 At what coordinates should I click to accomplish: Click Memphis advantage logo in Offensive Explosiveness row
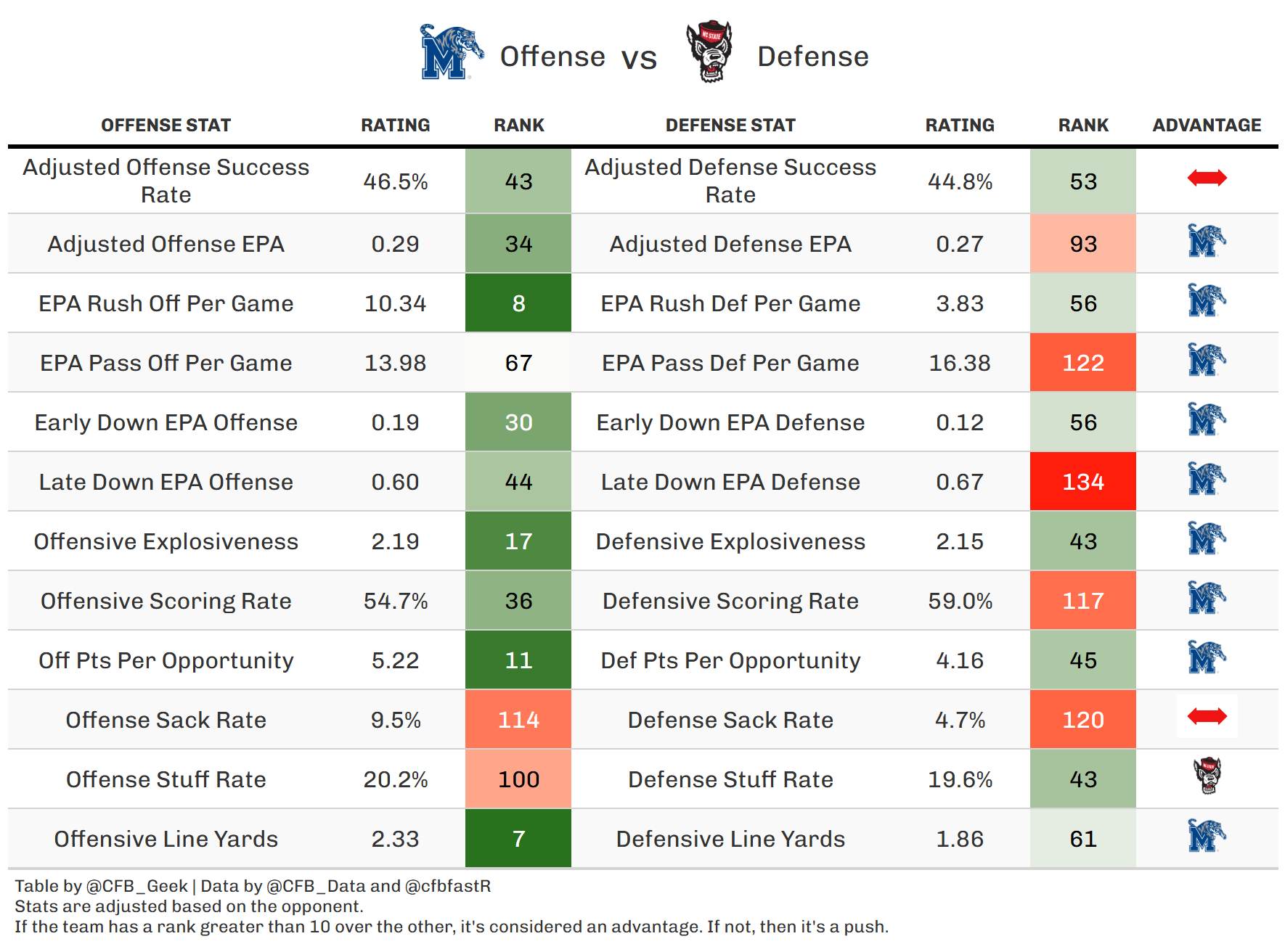click(1207, 539)
